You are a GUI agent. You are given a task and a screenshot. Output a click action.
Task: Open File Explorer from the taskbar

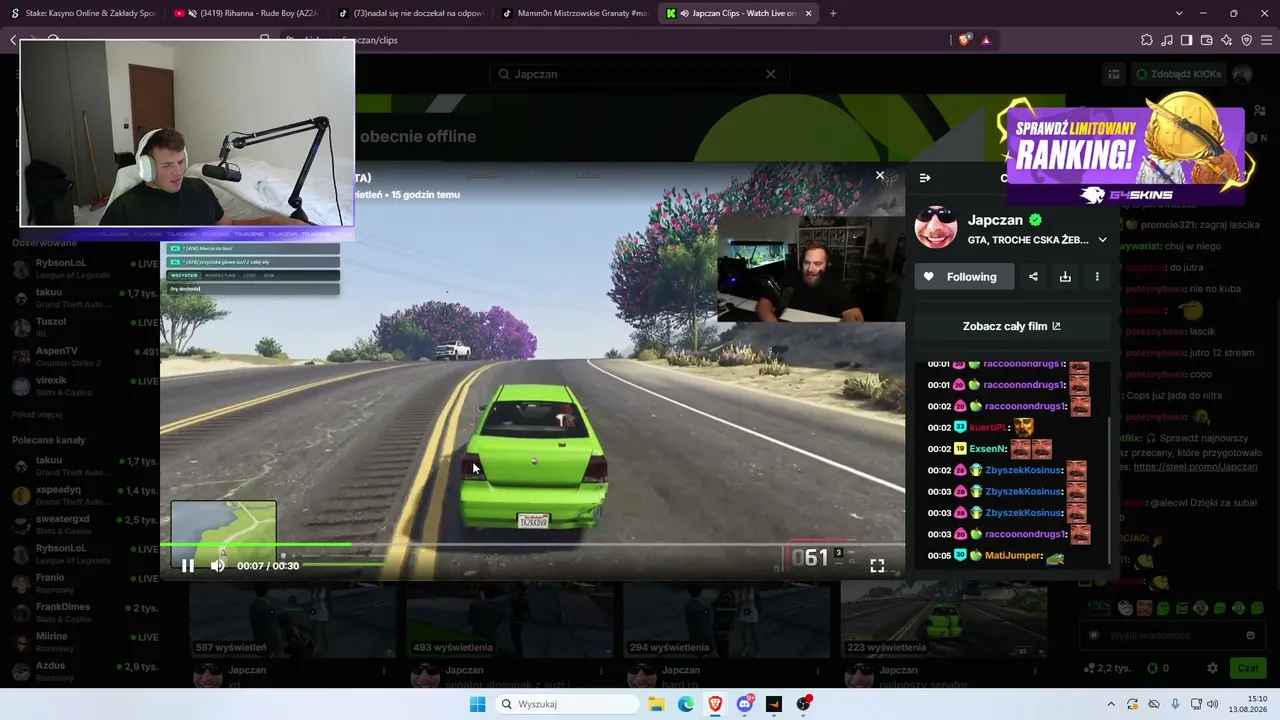(x=657, y=704)
